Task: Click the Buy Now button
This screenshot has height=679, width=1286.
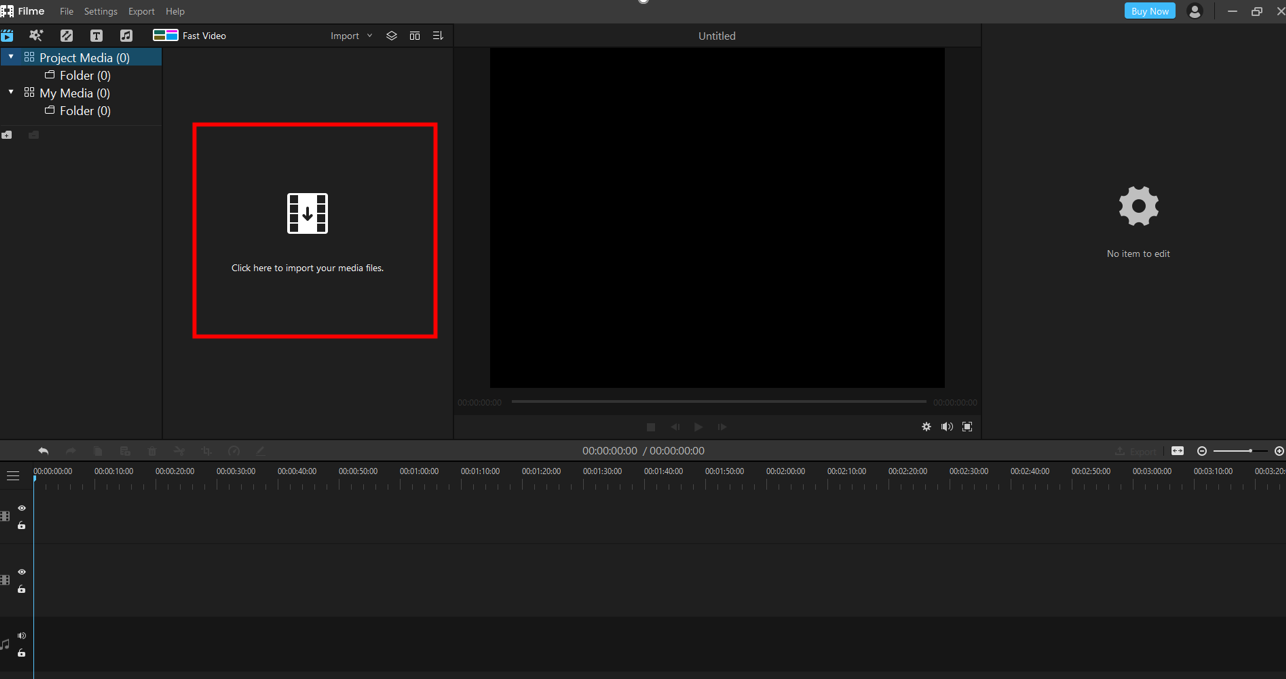Action: pos(1149,11)
